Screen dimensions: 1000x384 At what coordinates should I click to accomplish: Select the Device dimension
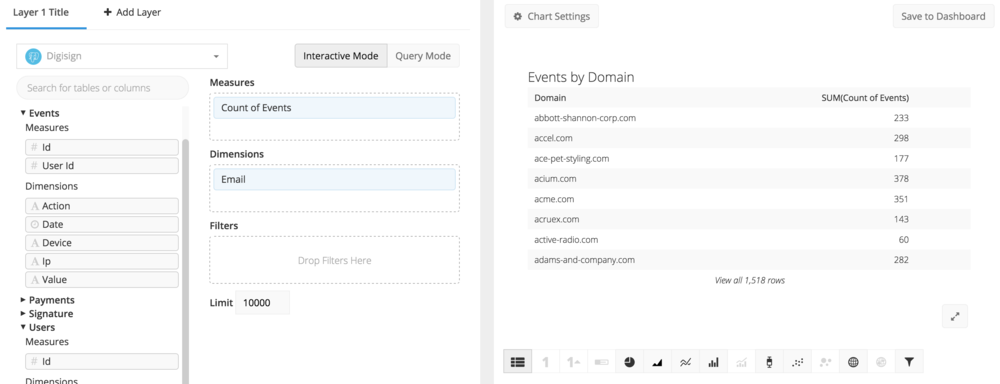pos(102,243)
